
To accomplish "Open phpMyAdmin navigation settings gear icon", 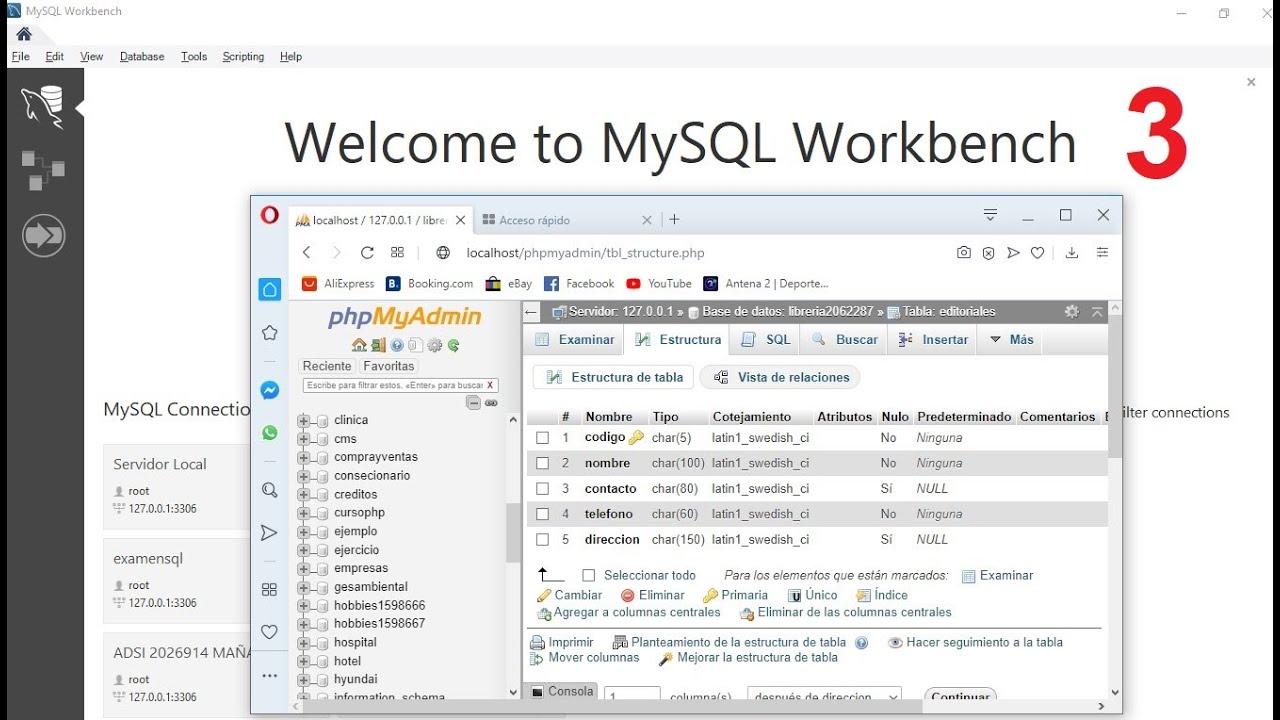I will tap(435, 345).
